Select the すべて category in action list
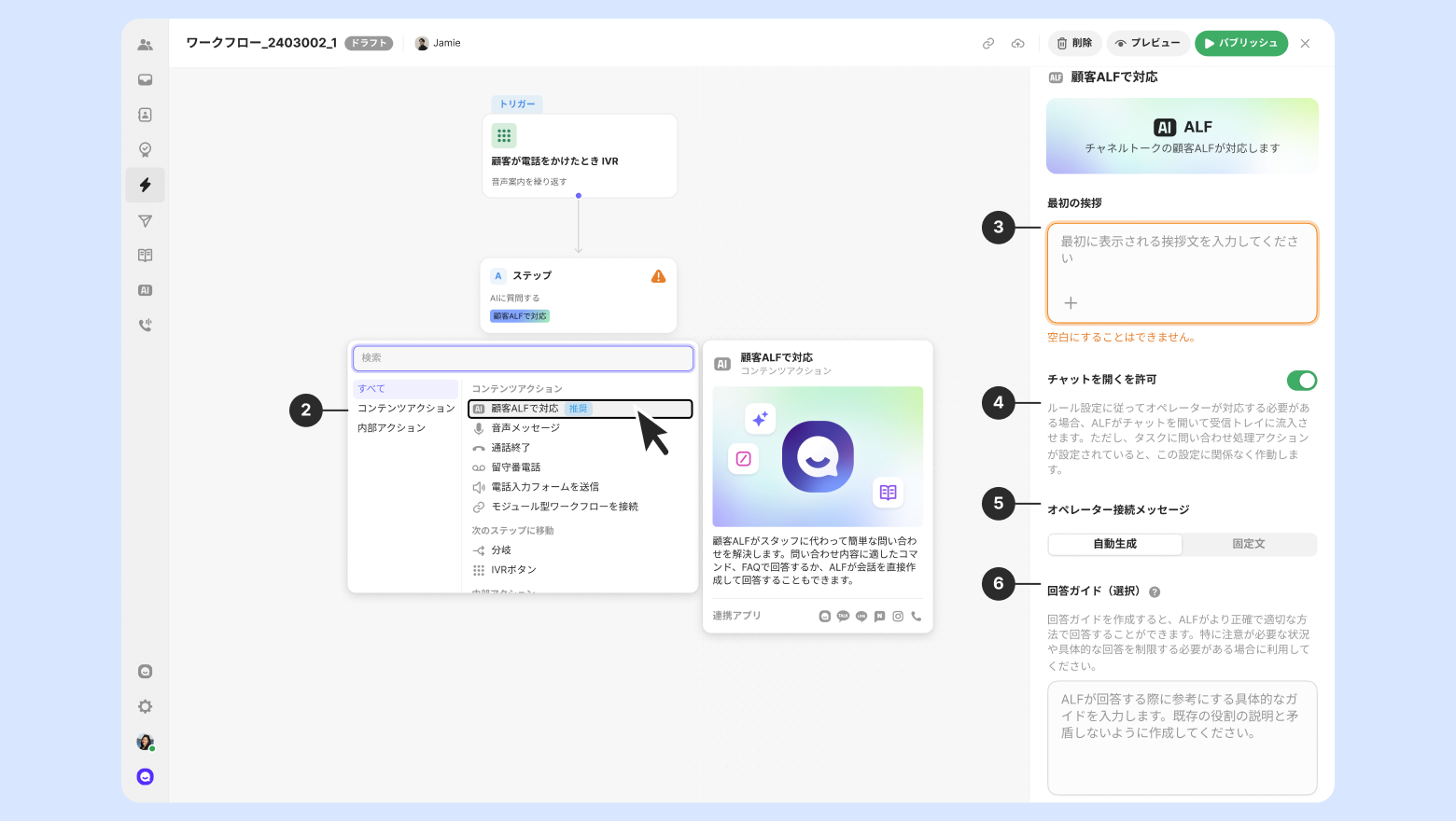1456x821 pixels. tap(406, 389)
